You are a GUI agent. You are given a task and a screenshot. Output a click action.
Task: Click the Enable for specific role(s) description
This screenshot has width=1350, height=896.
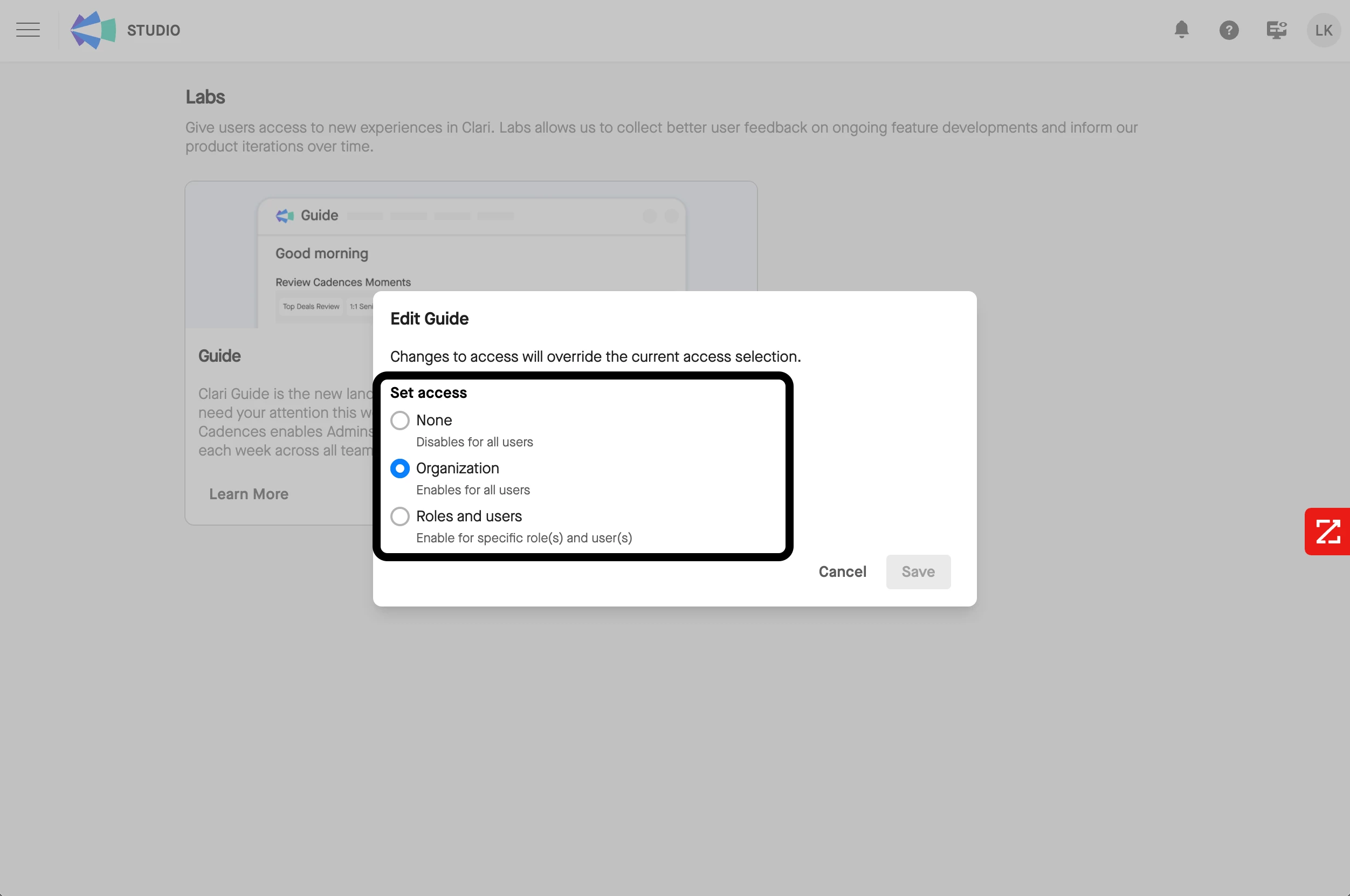[524, 537]
